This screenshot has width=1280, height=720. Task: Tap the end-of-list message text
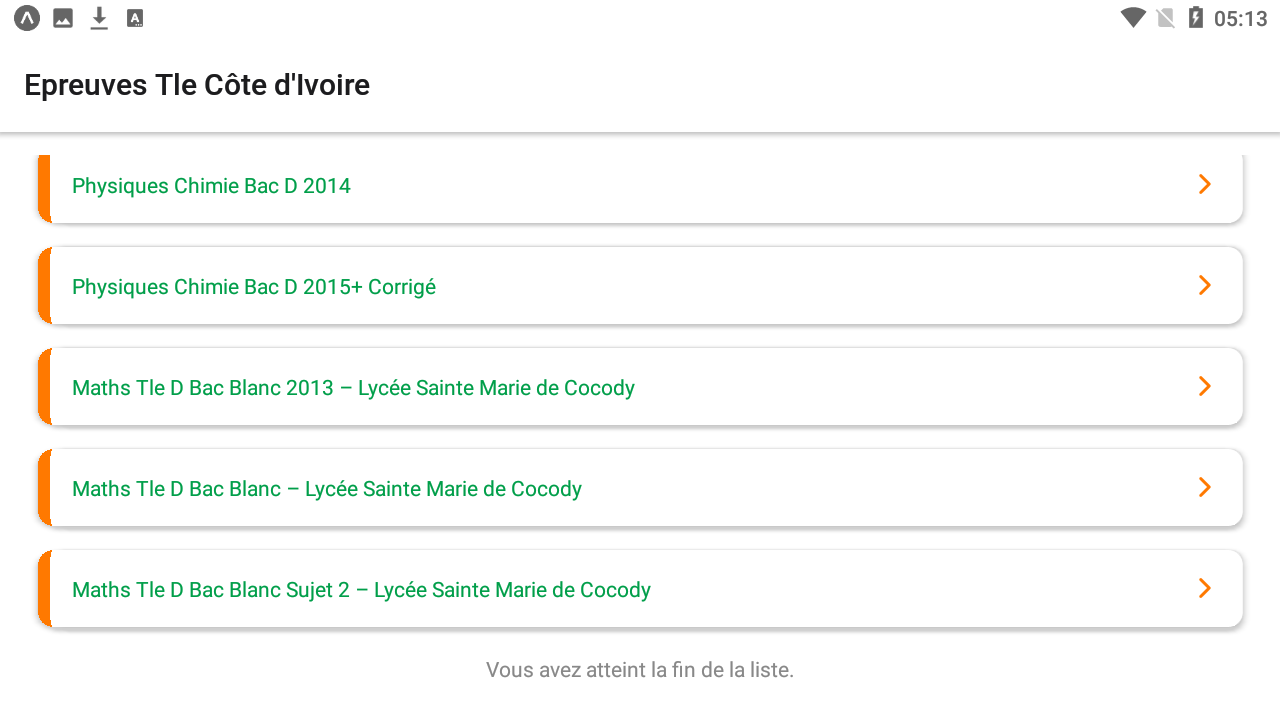click(640, 670)
